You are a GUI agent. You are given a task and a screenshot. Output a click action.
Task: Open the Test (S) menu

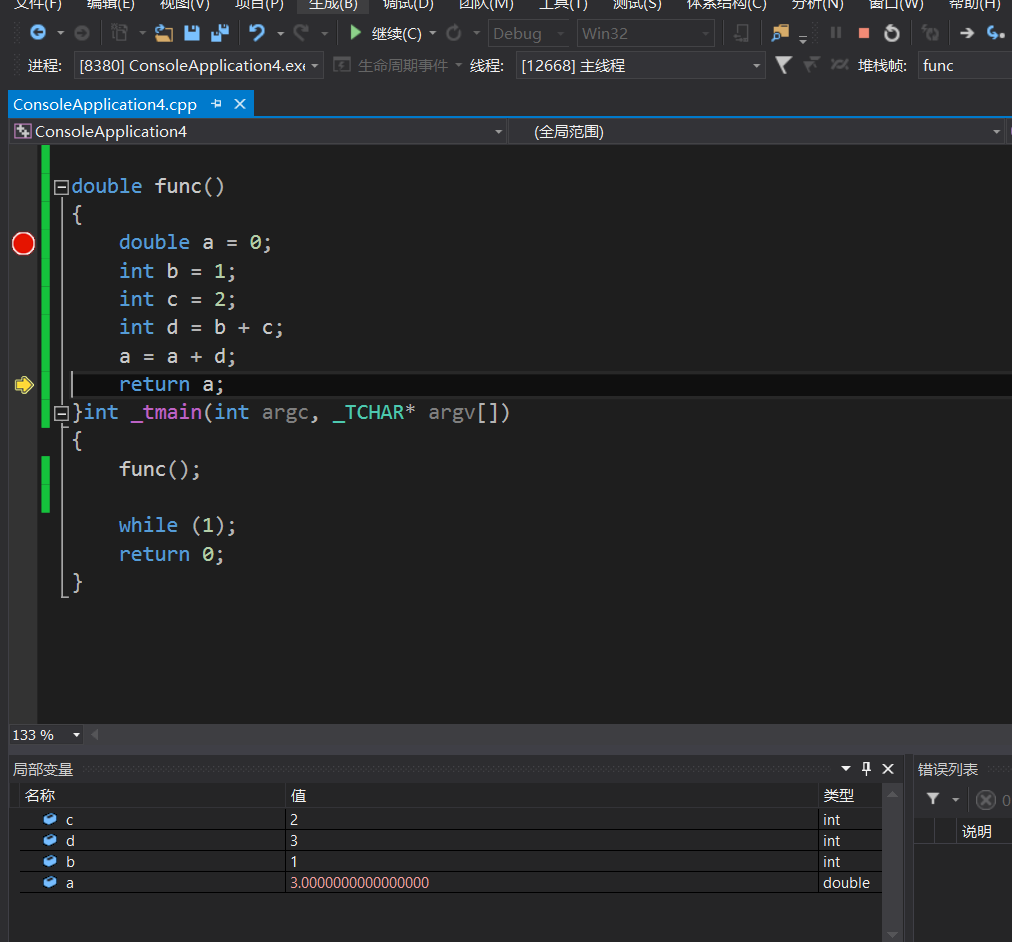pos(637,5)
